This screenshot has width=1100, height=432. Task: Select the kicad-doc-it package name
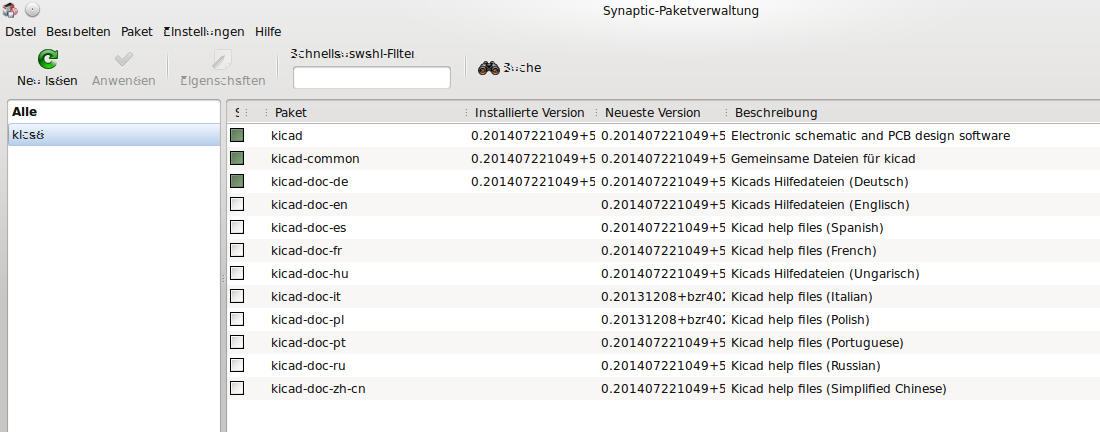[306, 297]
